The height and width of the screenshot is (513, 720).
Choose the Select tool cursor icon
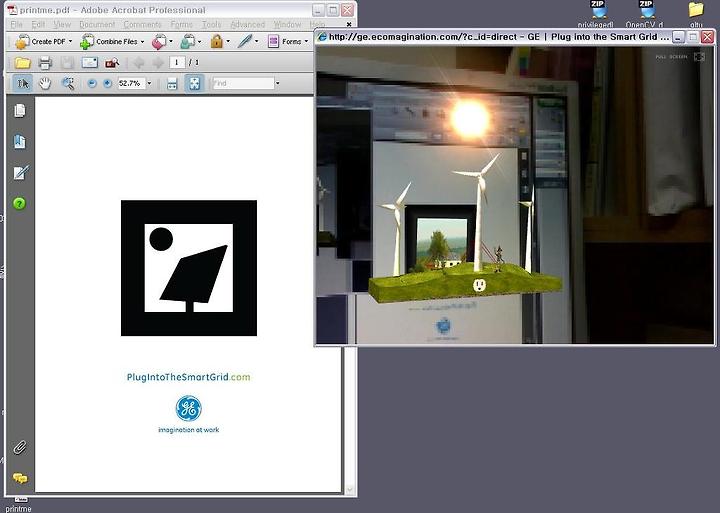click(x=22, y=84)
